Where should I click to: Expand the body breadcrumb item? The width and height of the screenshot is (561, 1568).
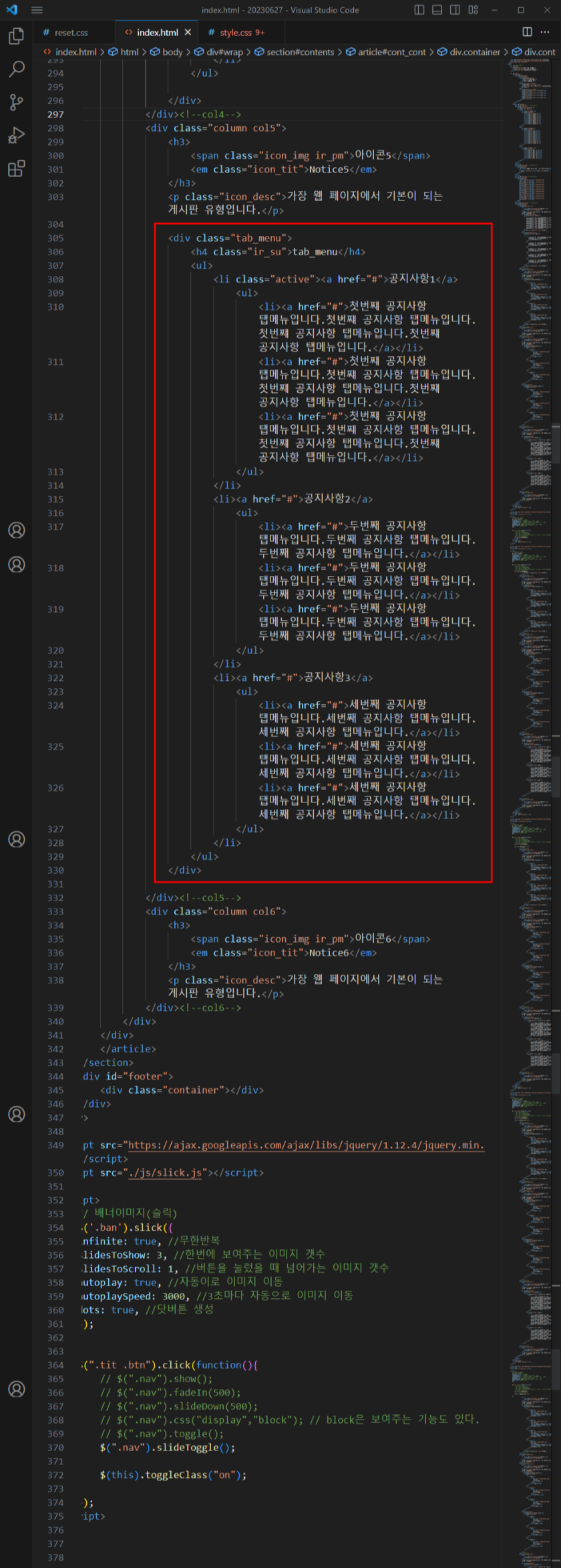166,52
